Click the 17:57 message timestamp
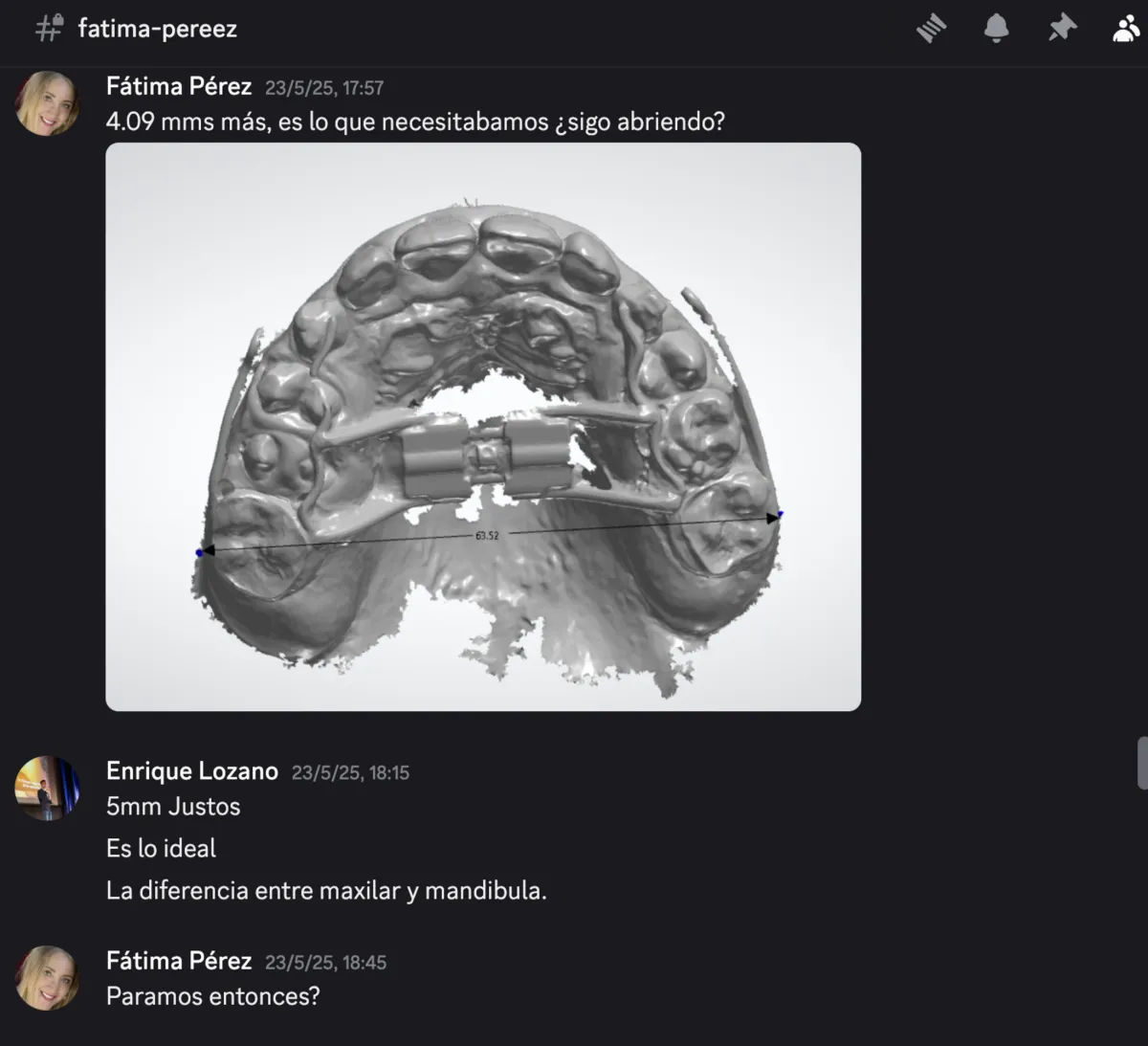This screenshot has width=1148, height=1046. (324, 88)
